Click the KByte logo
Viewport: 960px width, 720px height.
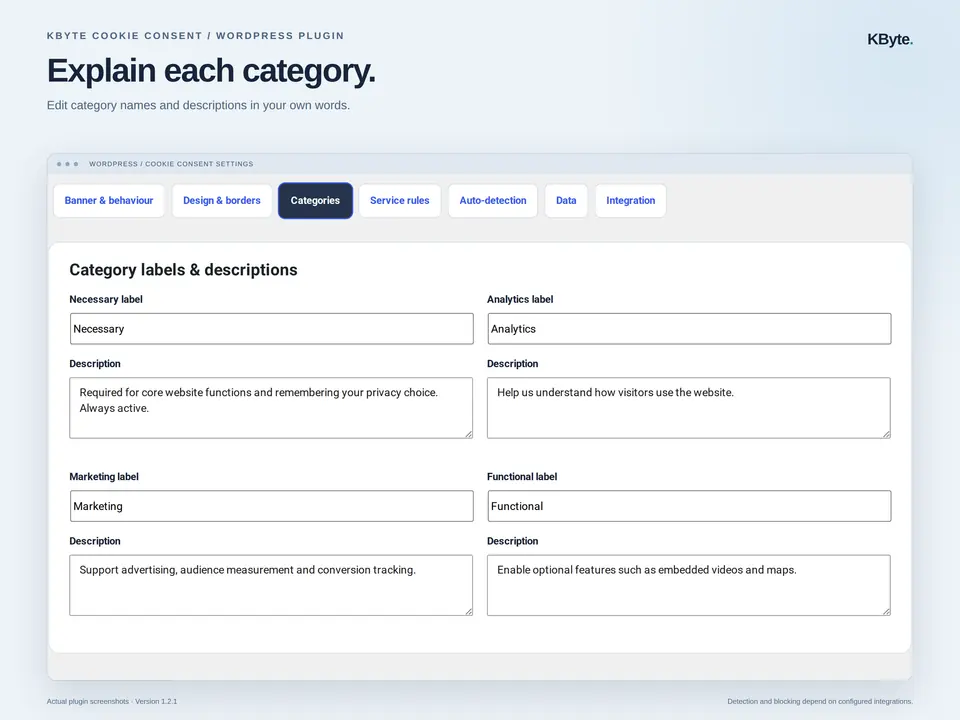pyautogui.click(x=890, y=39)
